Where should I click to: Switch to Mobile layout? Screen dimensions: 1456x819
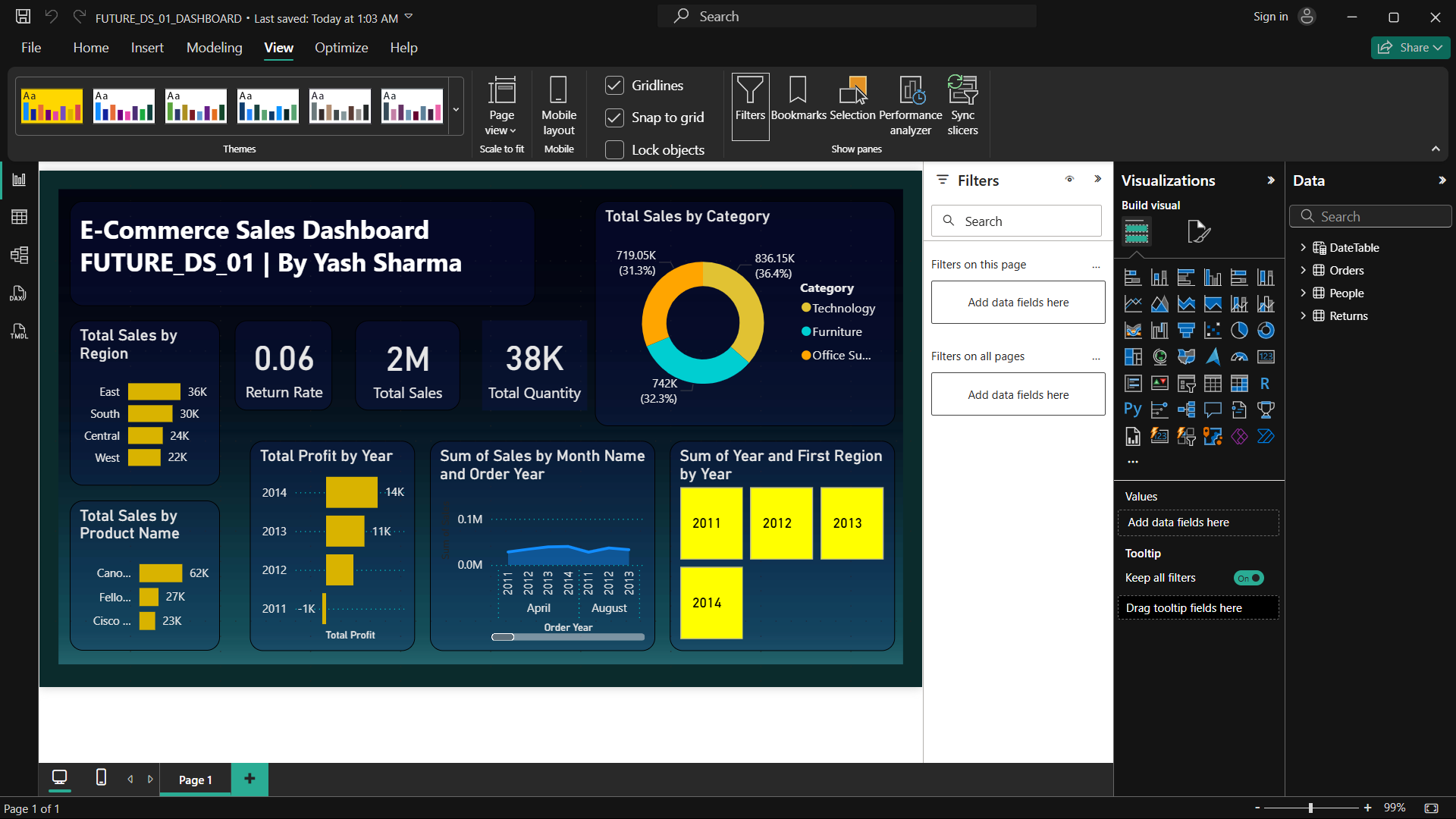559,105
